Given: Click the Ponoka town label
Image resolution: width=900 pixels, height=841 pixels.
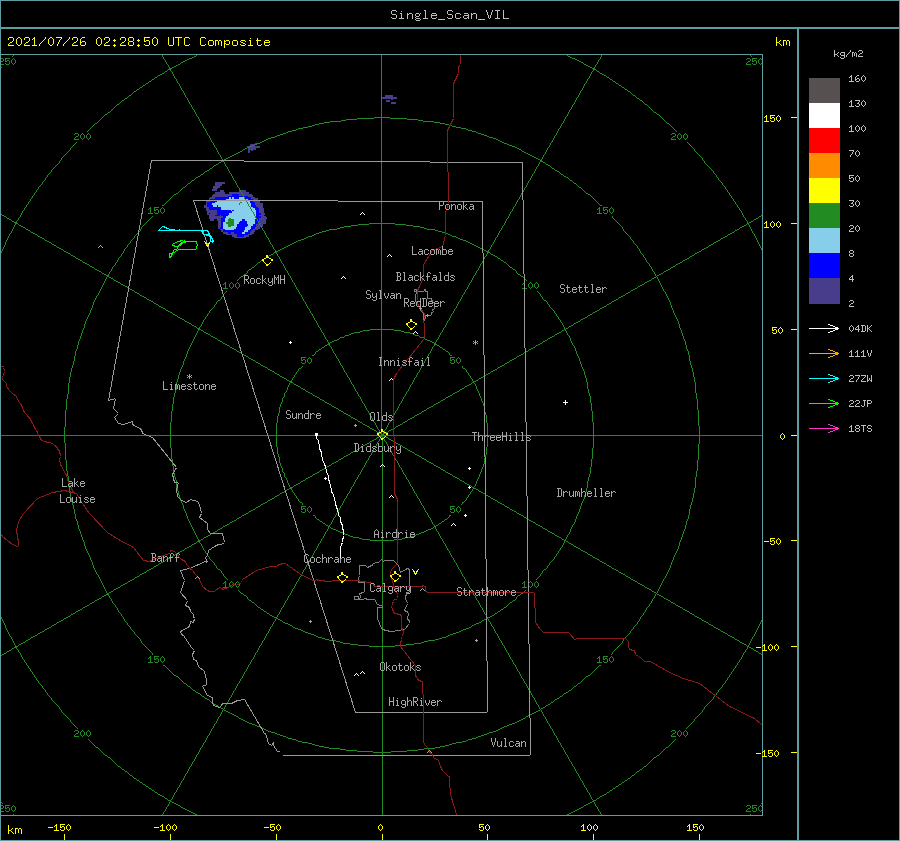Looking at the screenshot, I should coord(456,206).
